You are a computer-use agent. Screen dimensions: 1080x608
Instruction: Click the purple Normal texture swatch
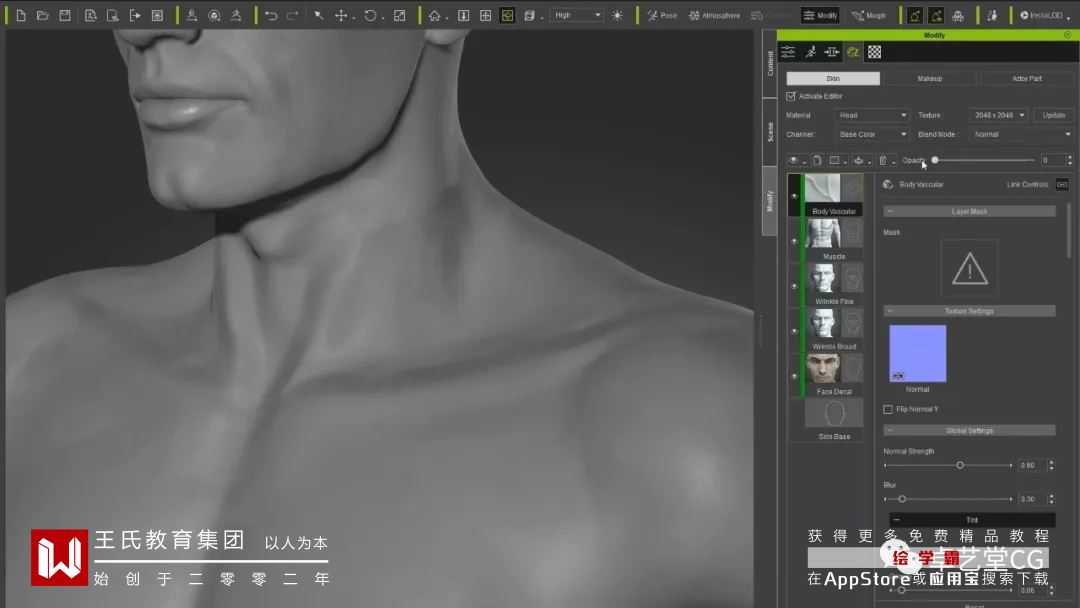tap(917, 354)
